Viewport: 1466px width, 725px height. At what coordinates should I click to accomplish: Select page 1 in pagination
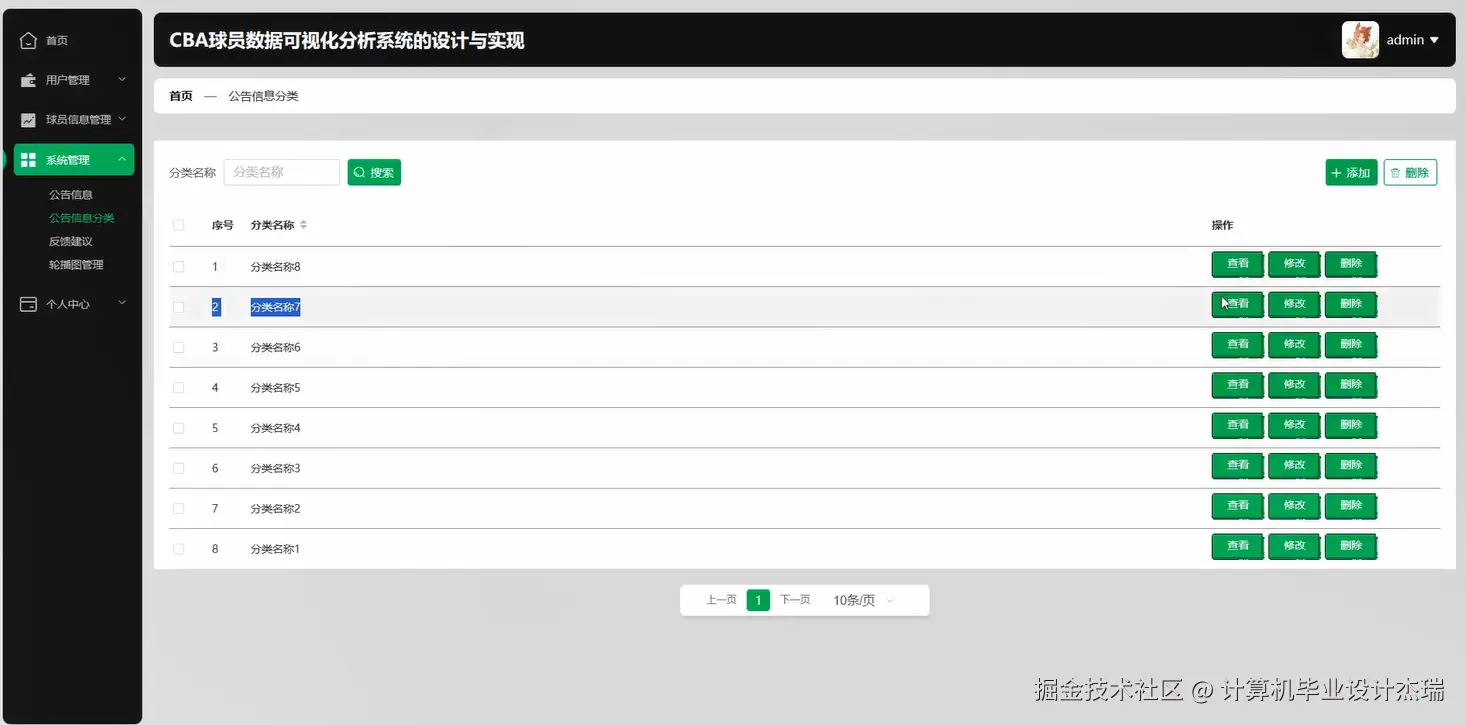758,601
